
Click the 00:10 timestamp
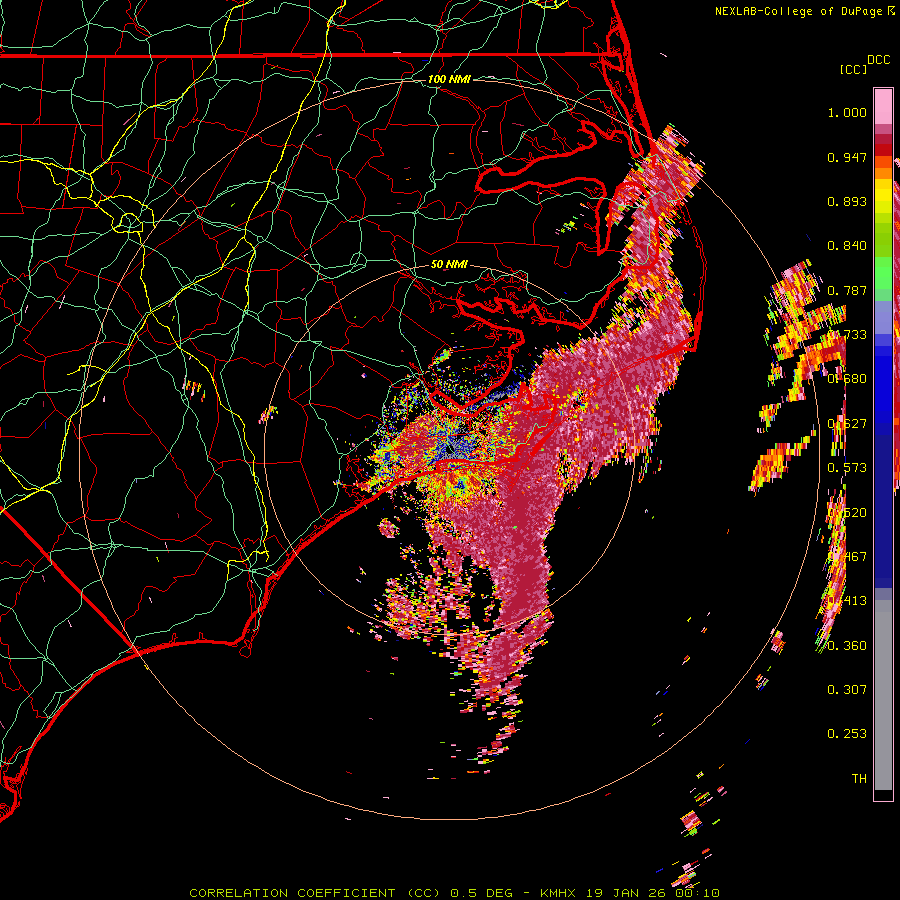tap(696, 893)
